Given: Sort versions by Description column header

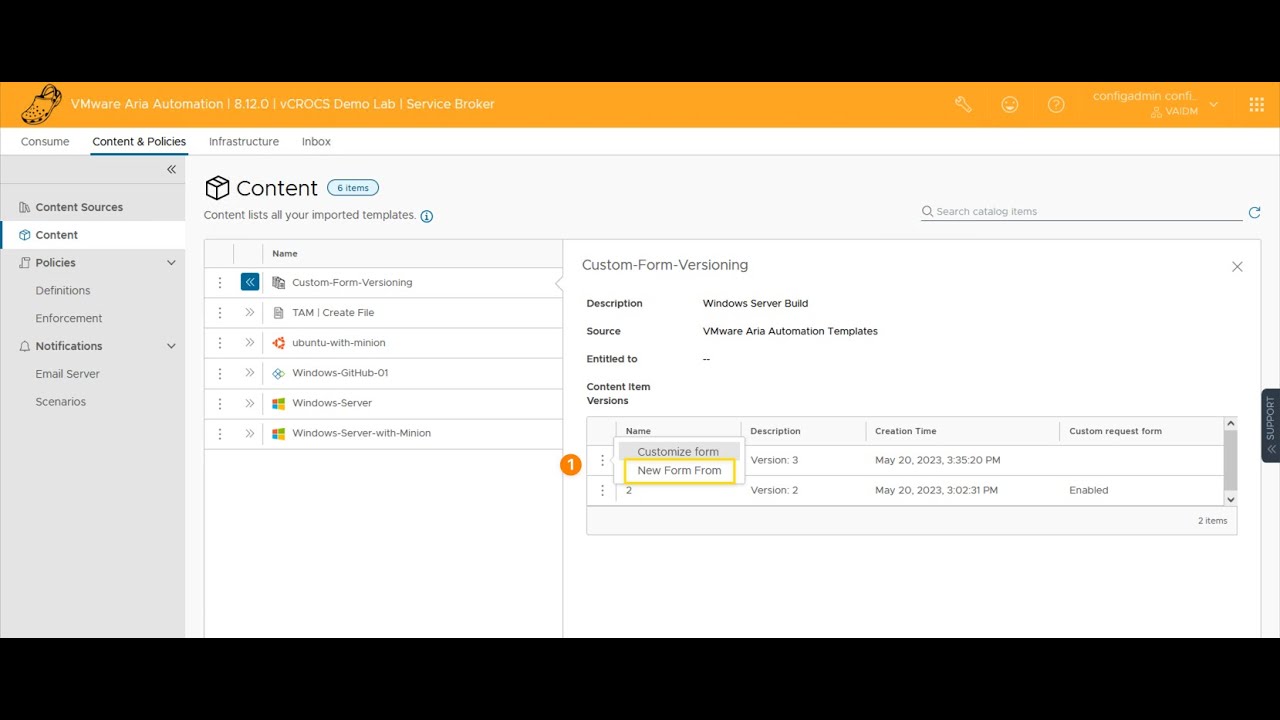Looking at the screenshot, I should 776,431.
